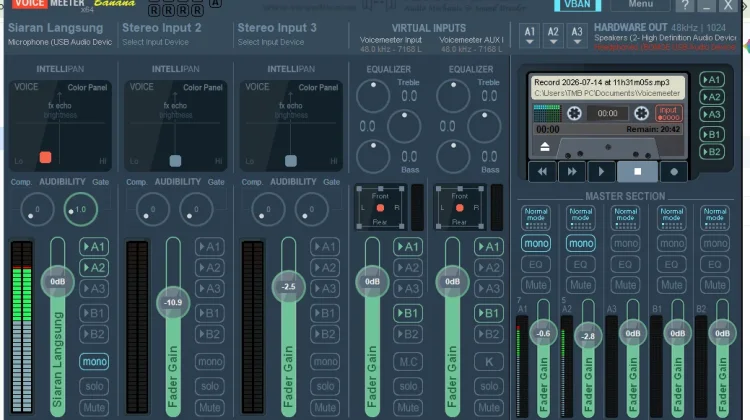This screenshot has height=420, width=750.
Task: Rewind the cassette recorder
Action: (542, 172)
